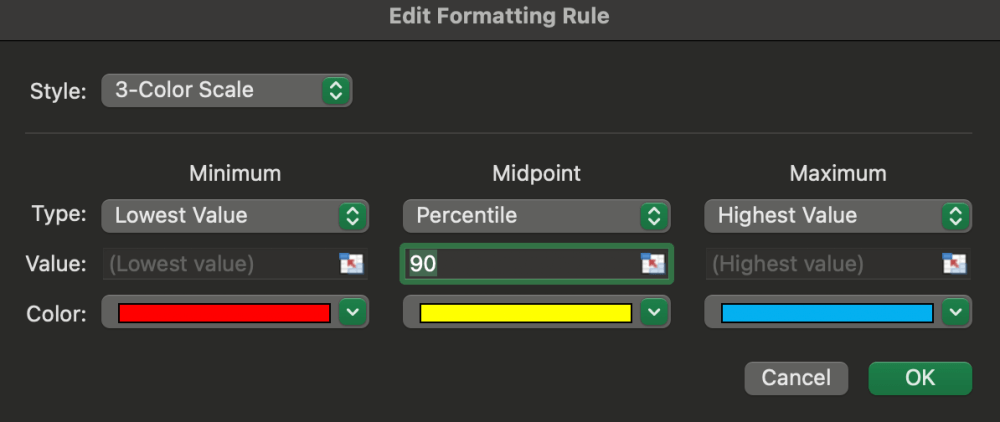Click the Edit Formatting Rule title bar
The height and width of the screenshot is (422, 1000).
tap(500, 16)
